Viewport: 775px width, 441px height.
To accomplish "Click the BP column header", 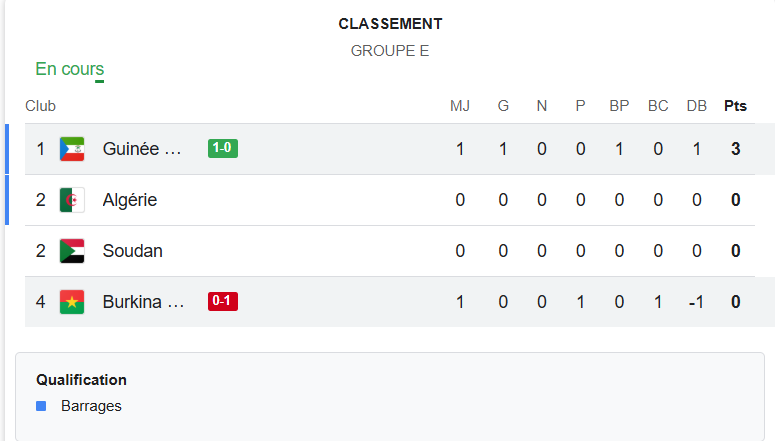I will click(x=619, y=106).
